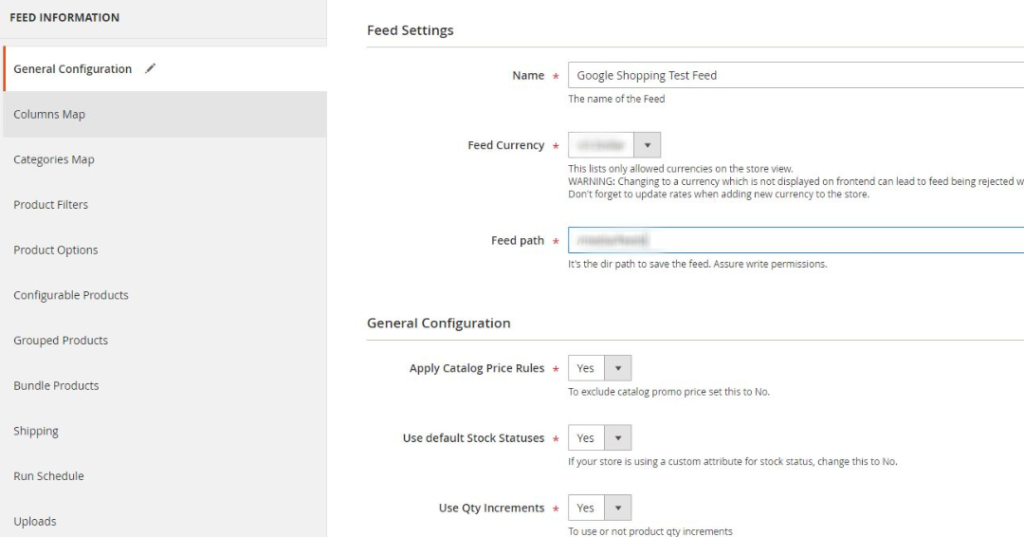Select the Product Options tab
Image resolution: width=1024 pixels, height=537 pixels.
[165, 250]
